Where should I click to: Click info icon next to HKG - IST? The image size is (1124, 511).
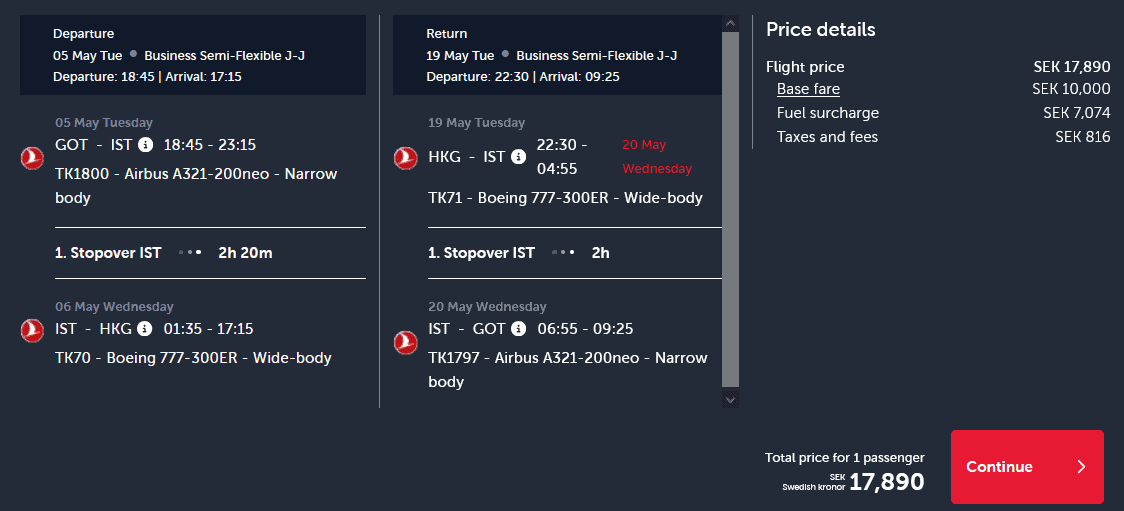click(x=518, y=156)
